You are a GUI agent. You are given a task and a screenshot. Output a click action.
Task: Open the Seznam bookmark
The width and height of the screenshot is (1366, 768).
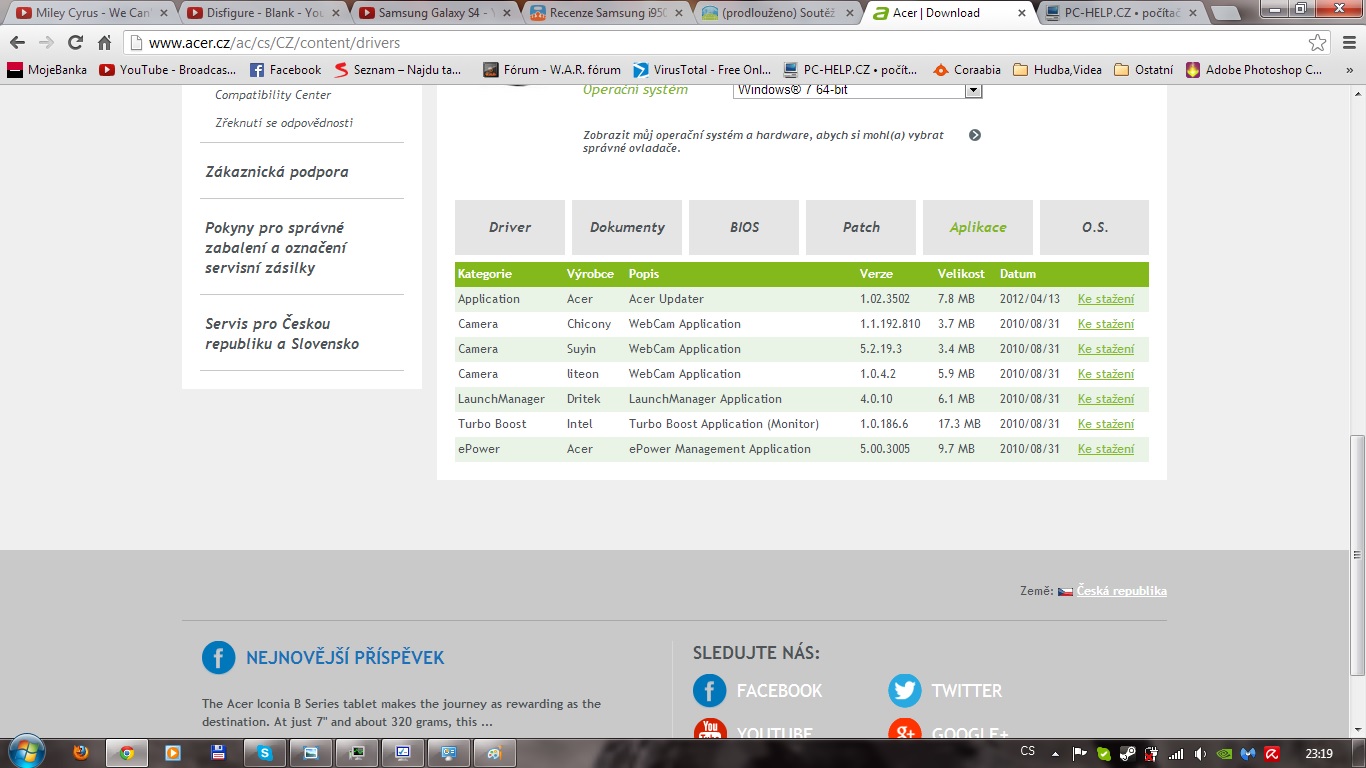pyautogui.click(x=397, y=70)
